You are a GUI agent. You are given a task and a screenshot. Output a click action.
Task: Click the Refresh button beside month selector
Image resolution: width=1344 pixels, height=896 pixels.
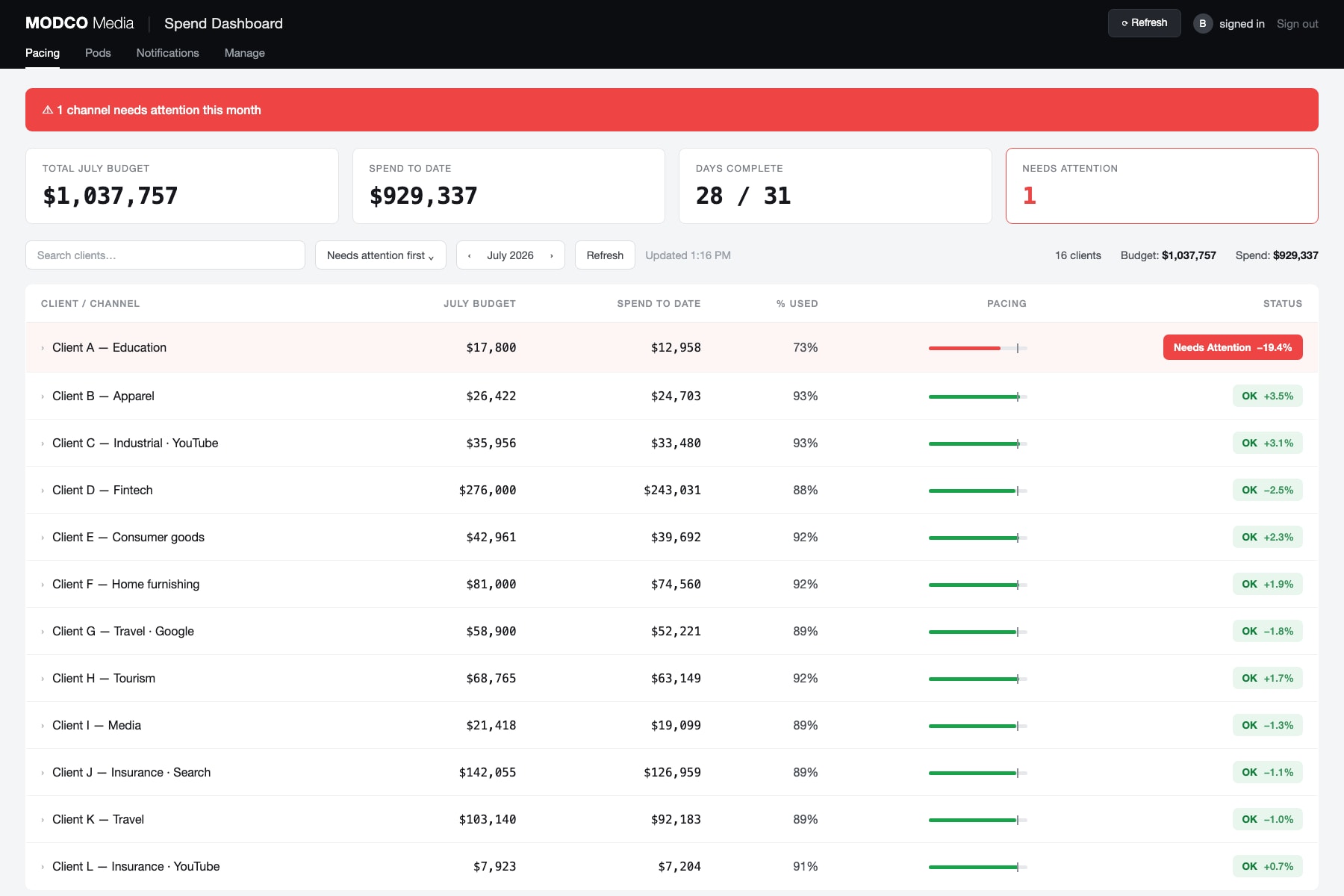tap(605, 255)
